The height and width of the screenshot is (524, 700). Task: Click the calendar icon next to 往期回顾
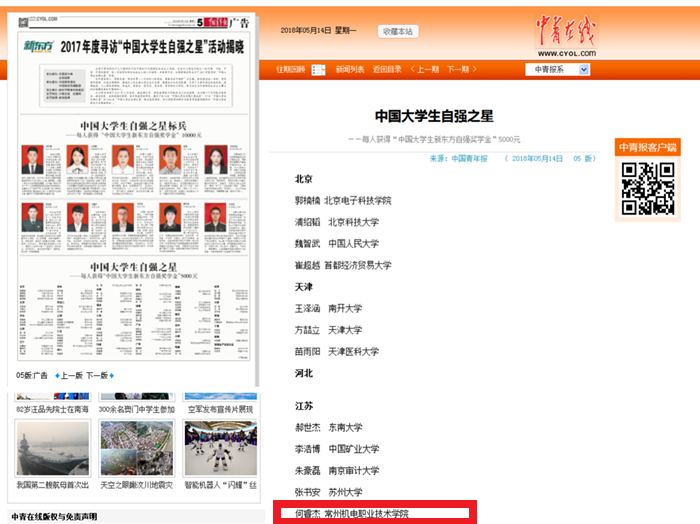(x=318, y=69)
